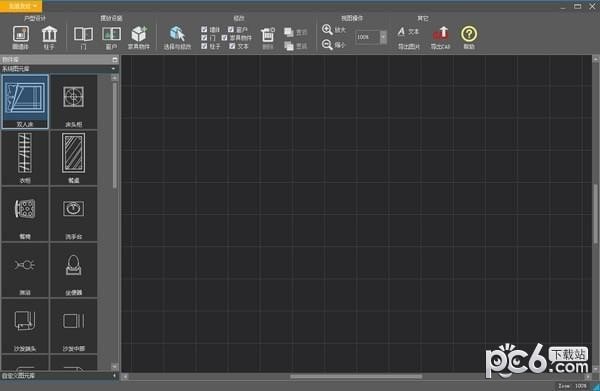This screenshot has height=391, width=600.
Task: Uncheck the text (文本) checkbox
Action: (x=232, y=46)
